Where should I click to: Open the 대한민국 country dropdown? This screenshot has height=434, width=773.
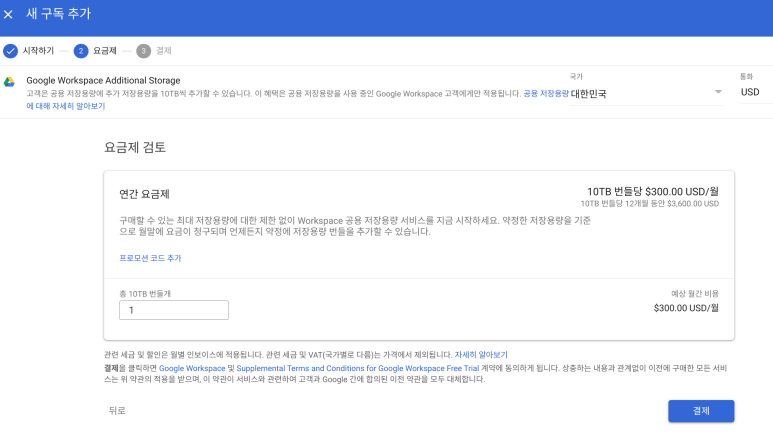pos(647,93)
